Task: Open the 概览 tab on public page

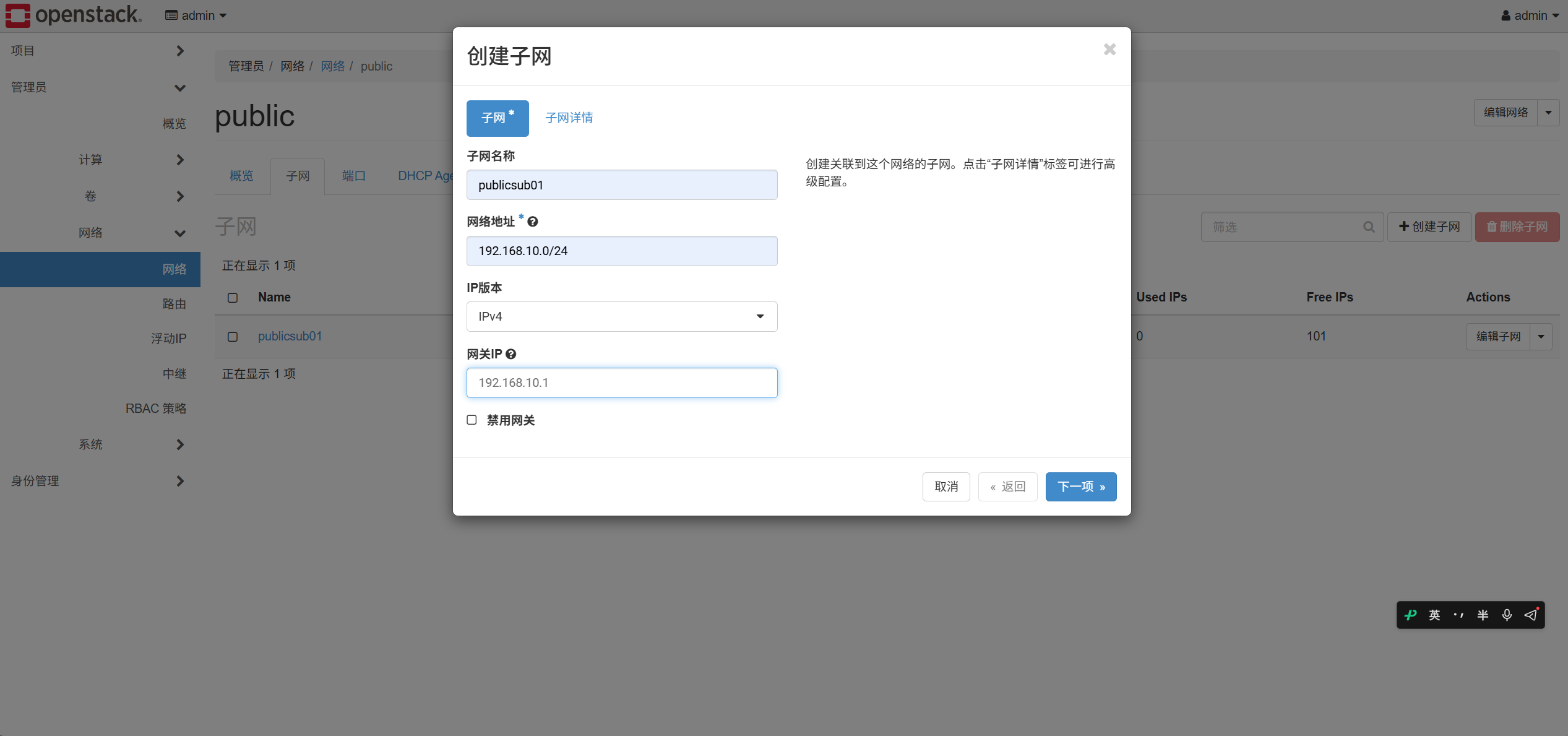Action: click(241, 176)
